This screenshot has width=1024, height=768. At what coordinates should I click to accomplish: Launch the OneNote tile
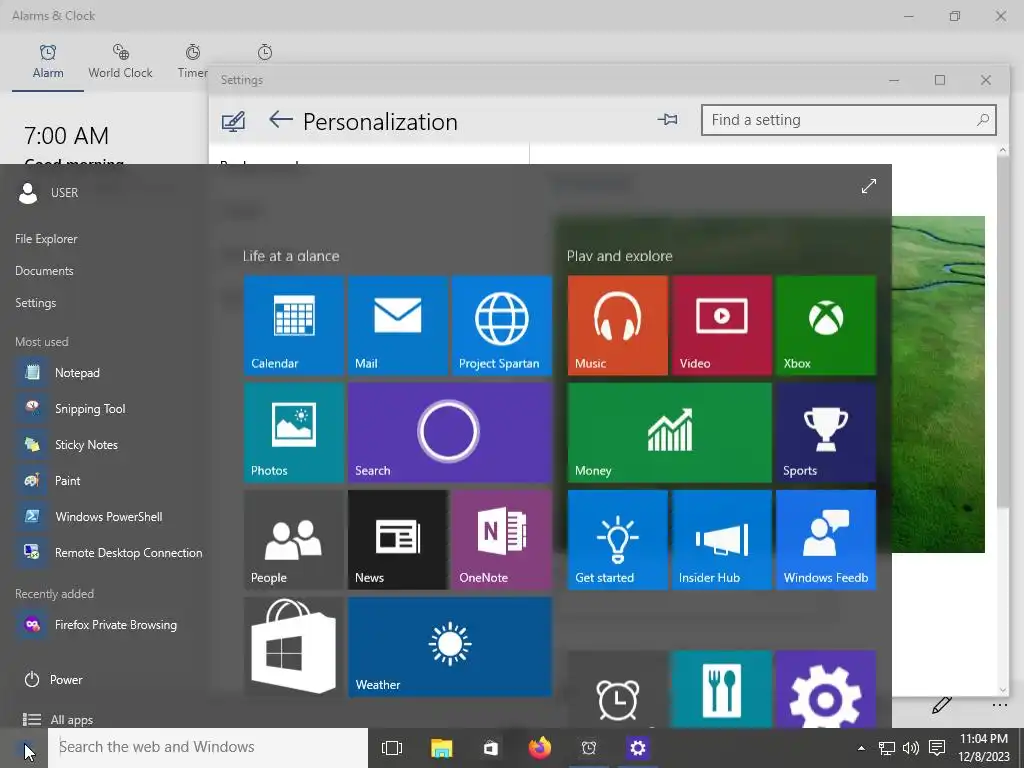[x=502, y=539]
